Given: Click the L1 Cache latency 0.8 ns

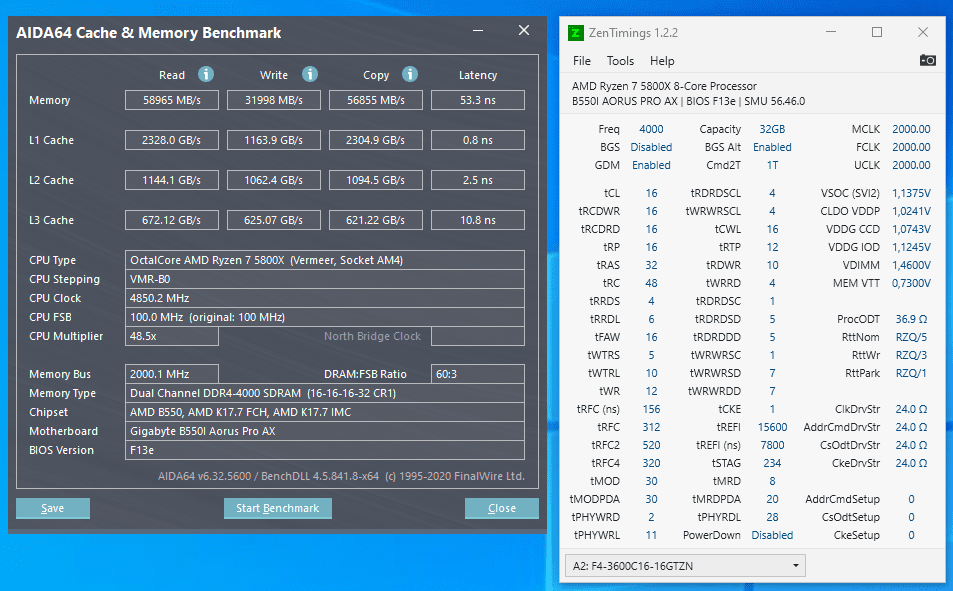Looking at the screenshot, I should (478, 140).
